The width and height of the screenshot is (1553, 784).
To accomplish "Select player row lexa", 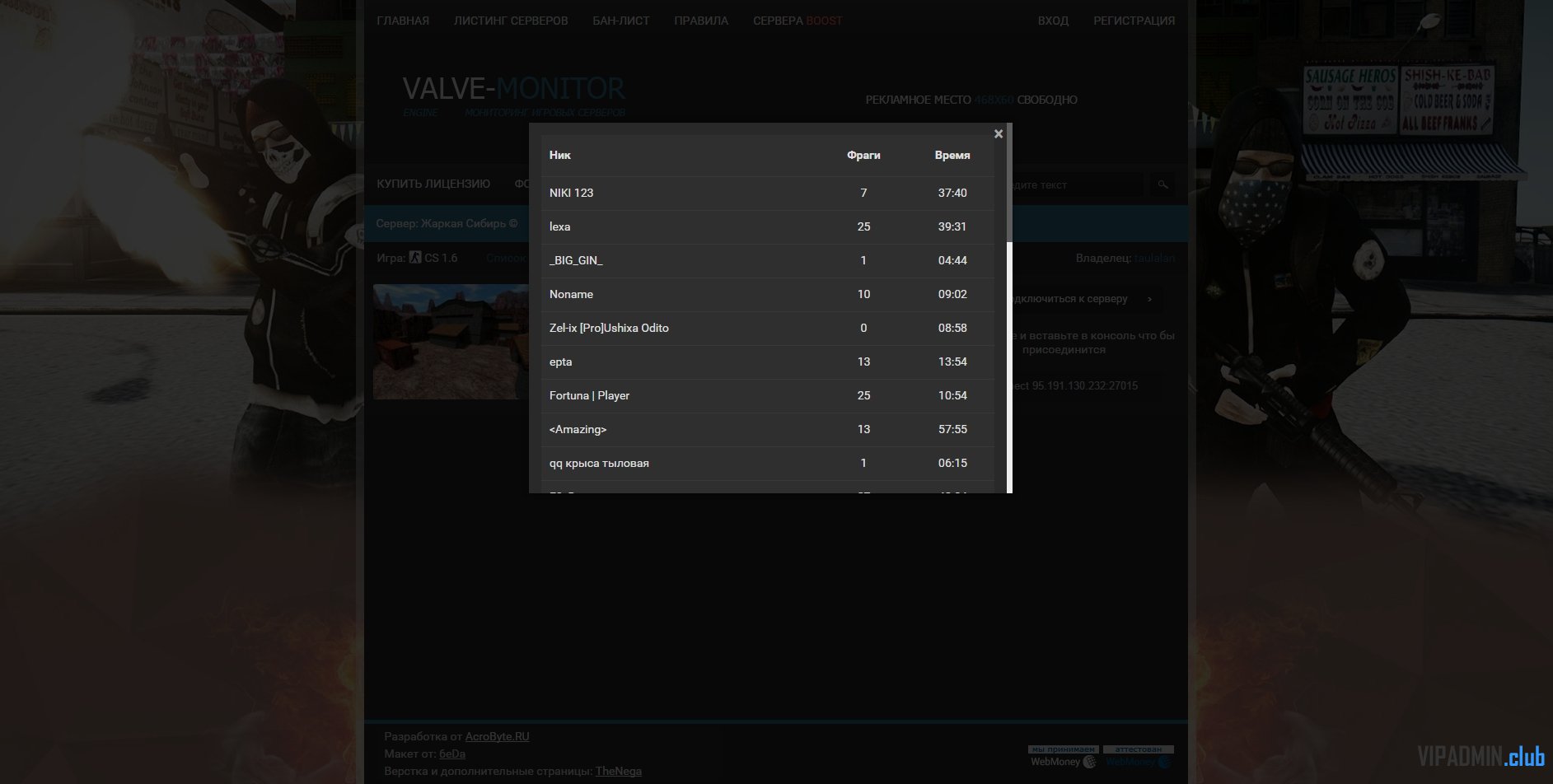I will pos(768,226).
